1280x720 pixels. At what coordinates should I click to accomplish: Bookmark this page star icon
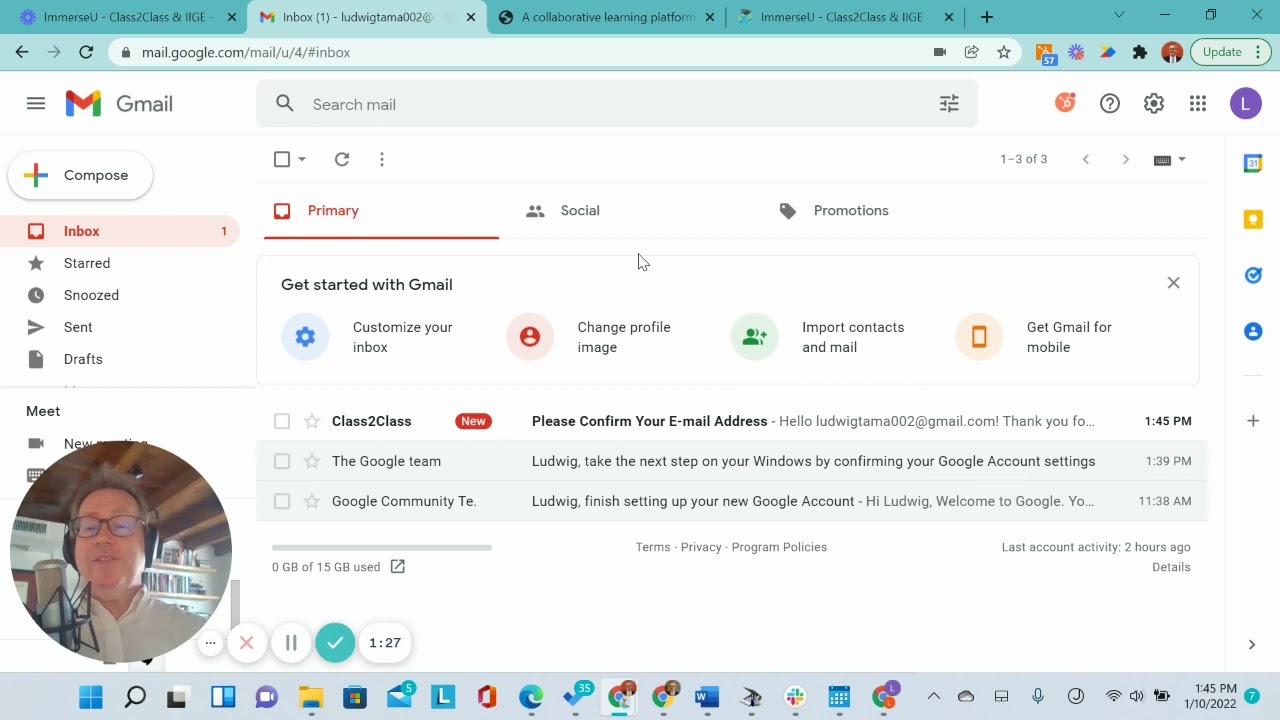point(1004,52)
